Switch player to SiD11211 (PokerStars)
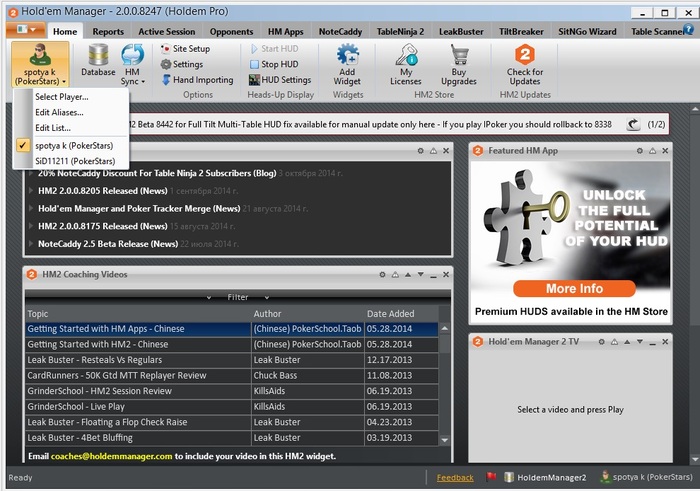The image size is (700, 491). [75, 160]
